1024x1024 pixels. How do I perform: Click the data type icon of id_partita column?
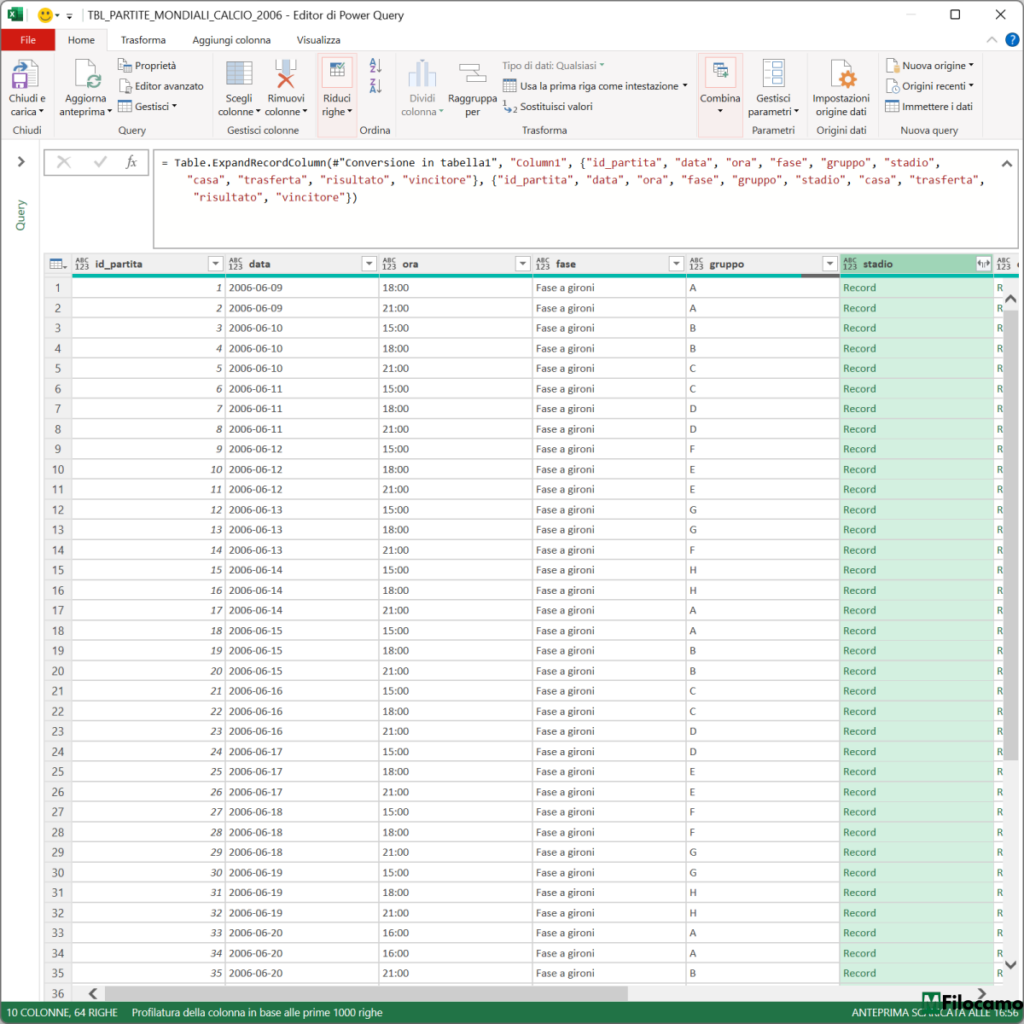(82, 264)
